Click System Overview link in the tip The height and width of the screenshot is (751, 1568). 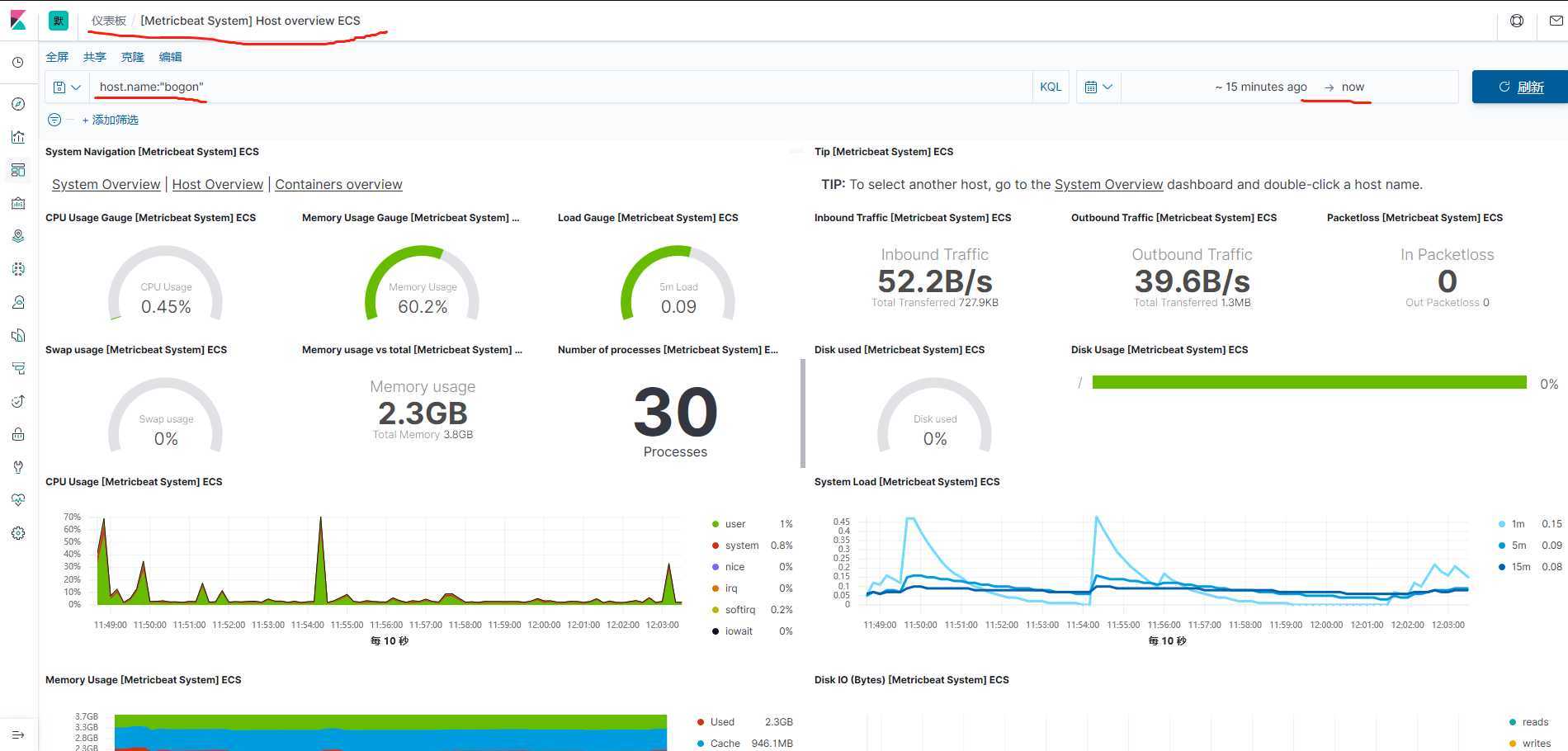tap(1108, 184)
